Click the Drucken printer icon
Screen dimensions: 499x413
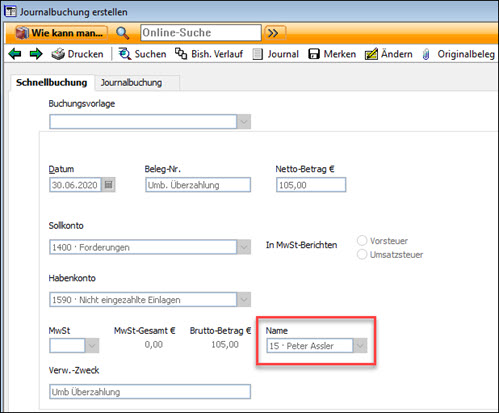(x=58, y=54)
